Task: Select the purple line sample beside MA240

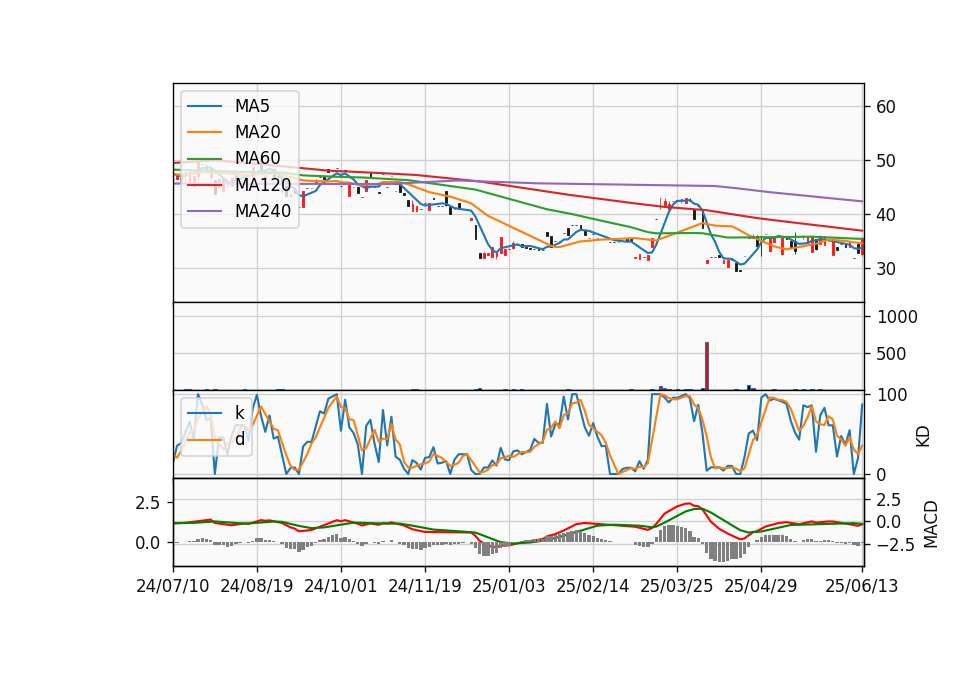Action: coord(204,211)
